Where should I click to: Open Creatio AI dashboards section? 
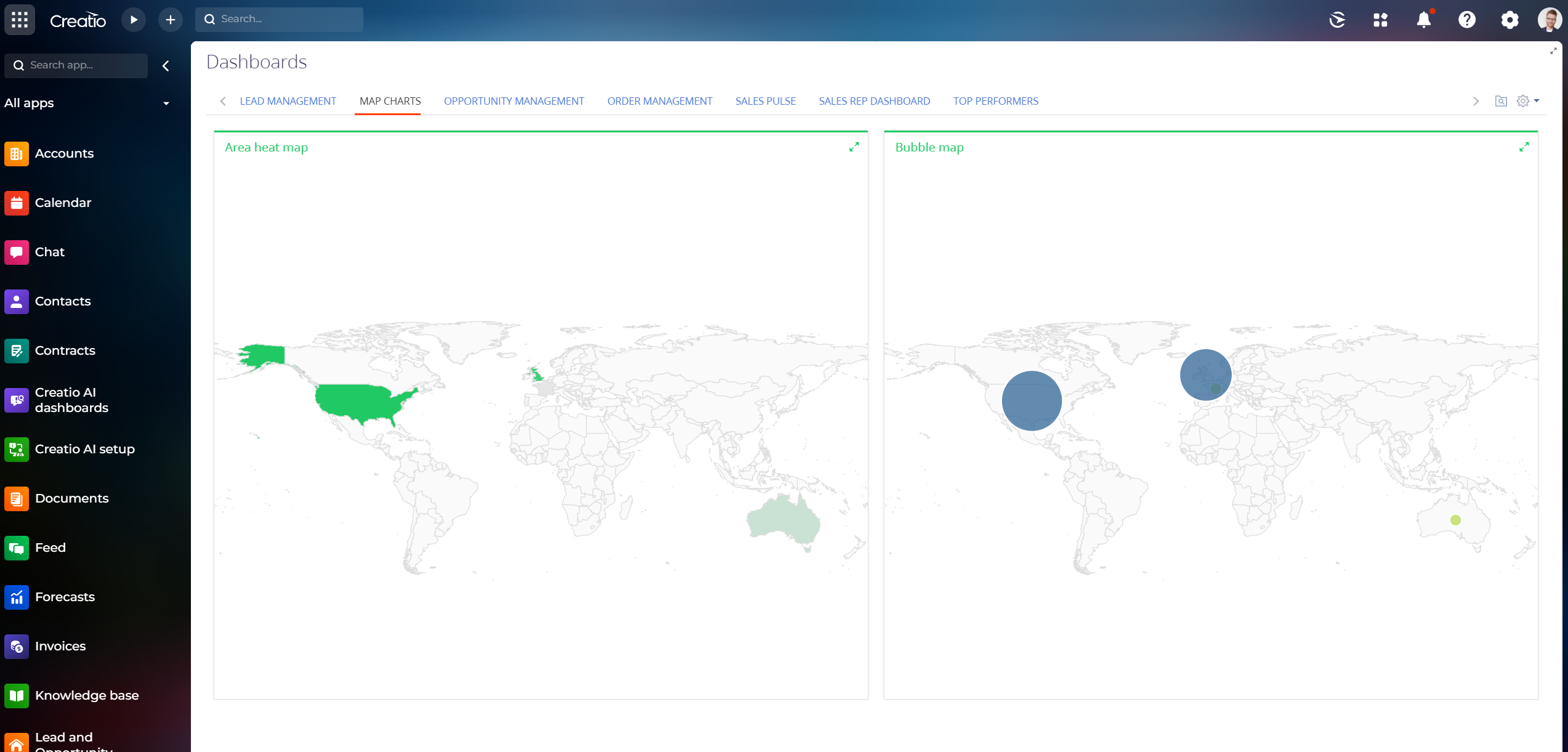click(x=71, y=400)
